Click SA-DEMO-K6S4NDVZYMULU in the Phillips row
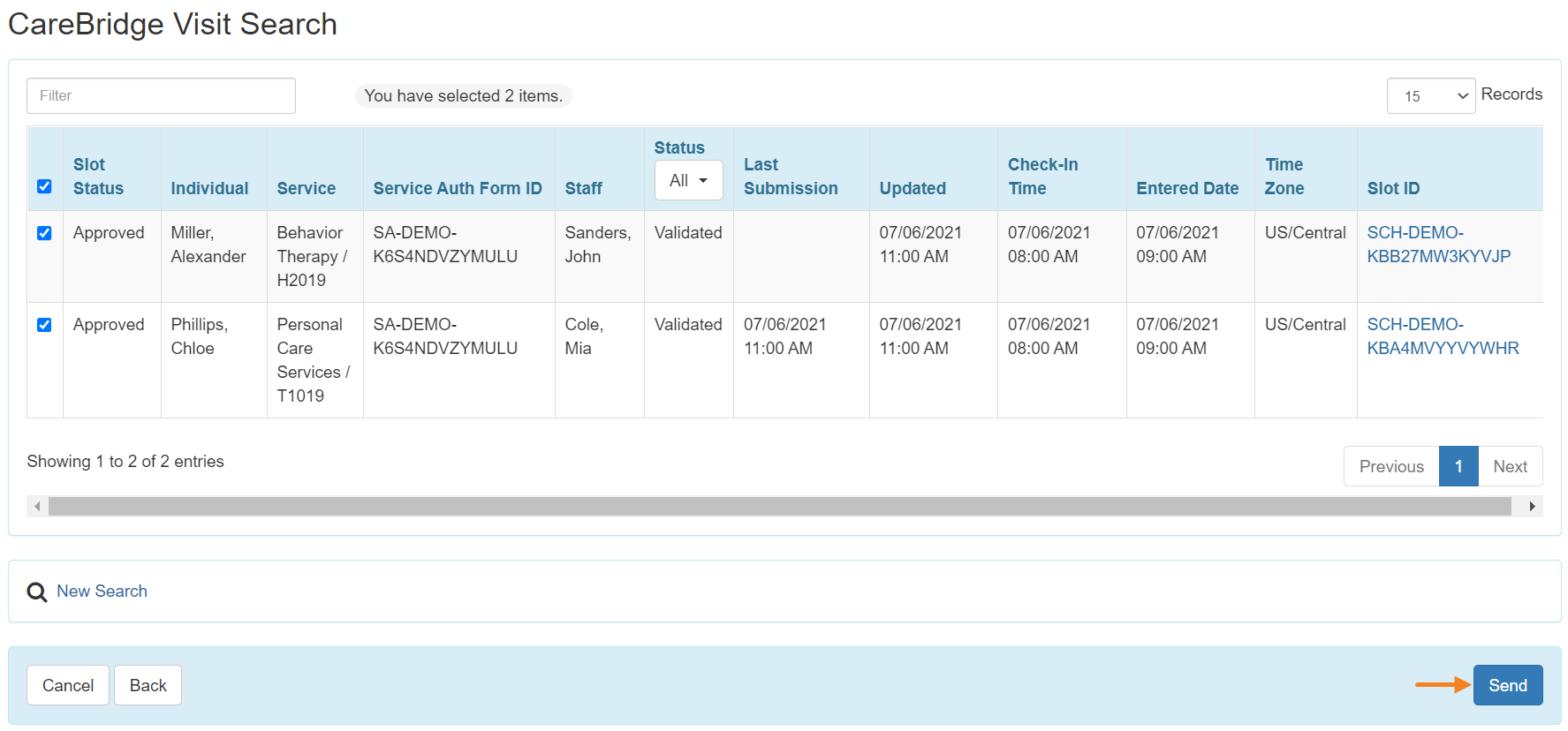The height and width of the screenshot is (731, 1568). (x=445, y=336)
